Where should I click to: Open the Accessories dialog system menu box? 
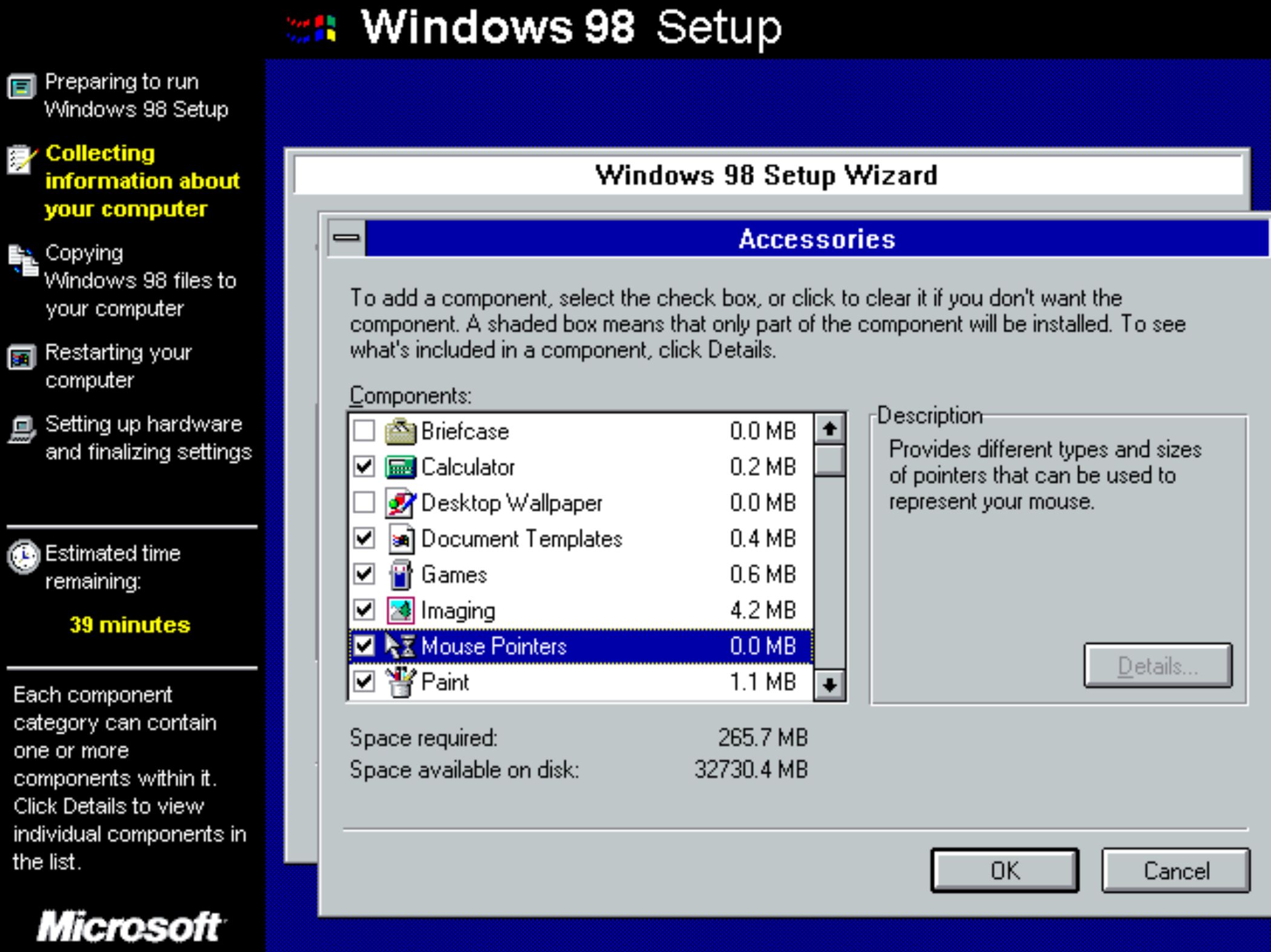coord(346,237)
